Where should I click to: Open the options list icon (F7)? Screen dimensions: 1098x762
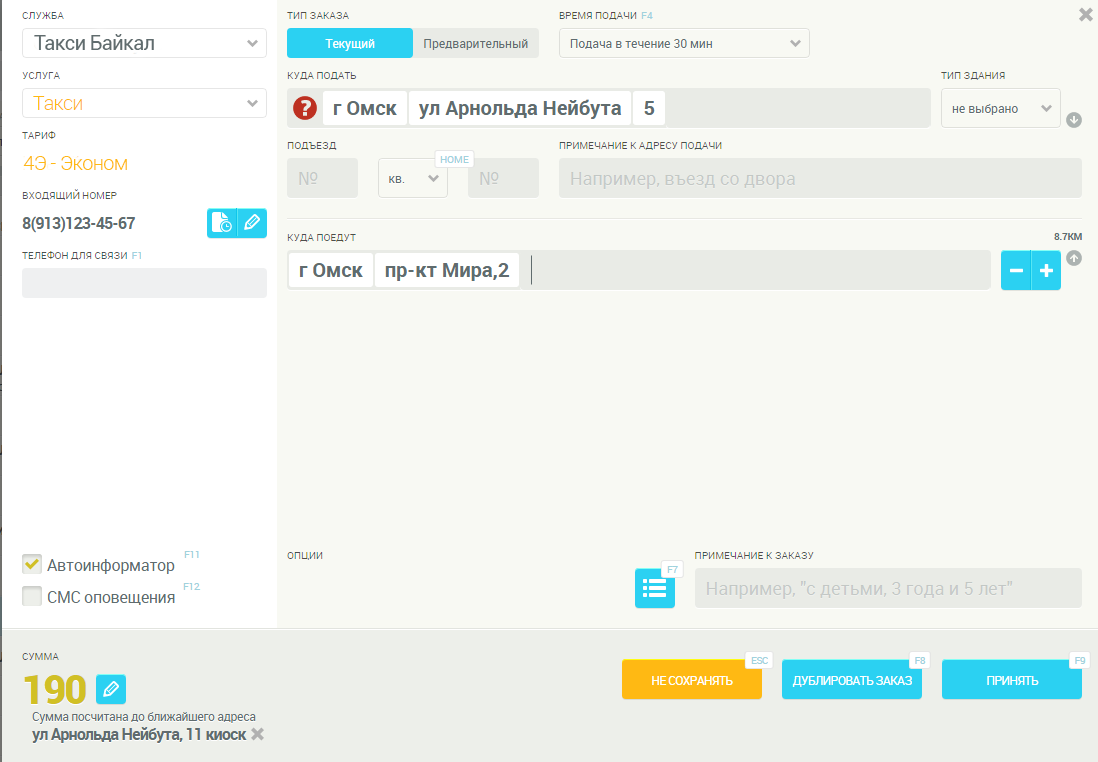(655, 588)
